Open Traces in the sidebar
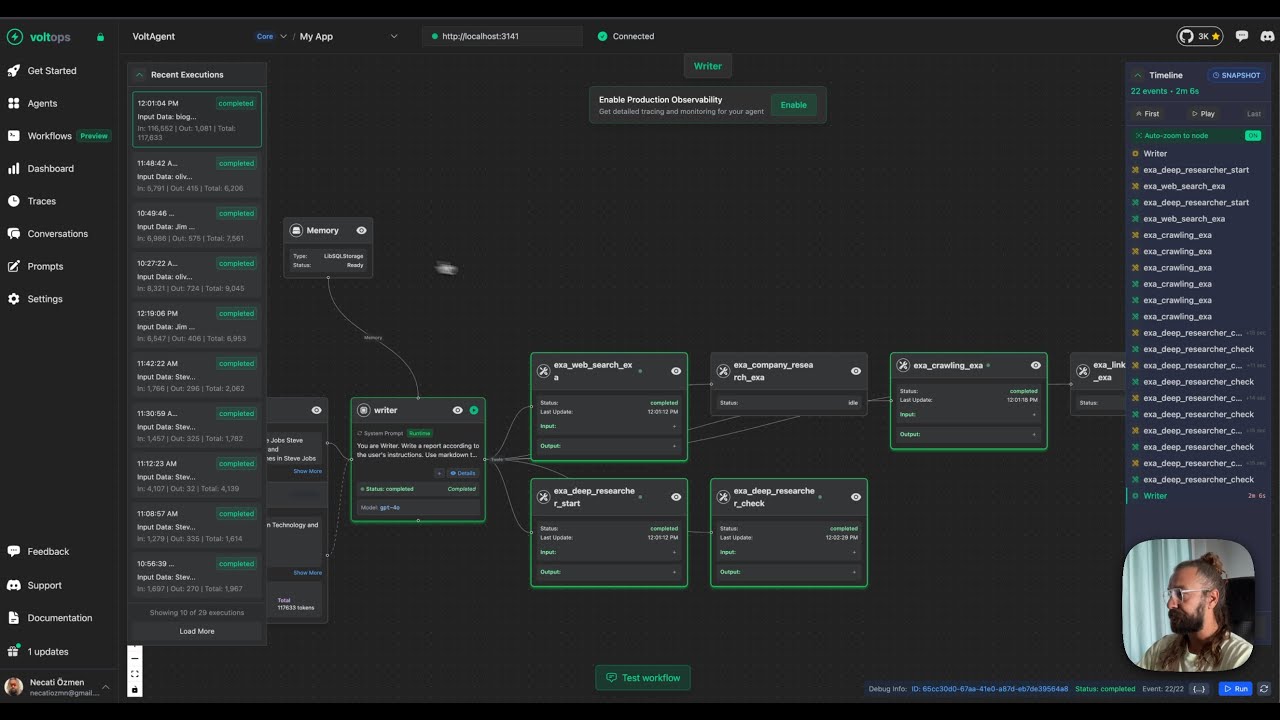Viewport: 1280px width, 720px height. pos(41,201)
